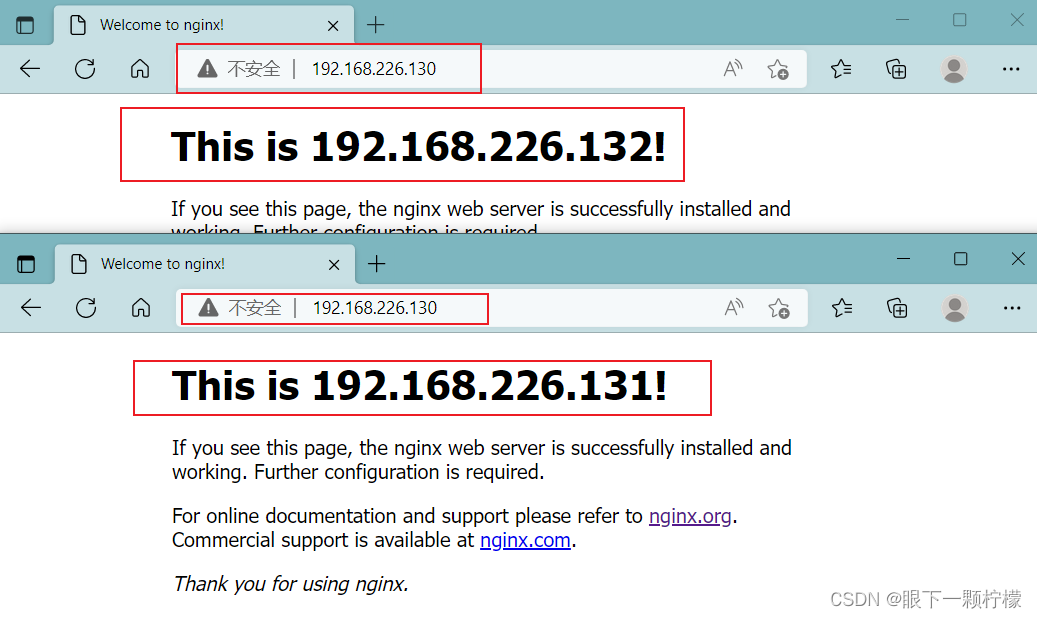Click heading This is 192.168.226.131!
1037x618 pixels.
coord(419,385)
